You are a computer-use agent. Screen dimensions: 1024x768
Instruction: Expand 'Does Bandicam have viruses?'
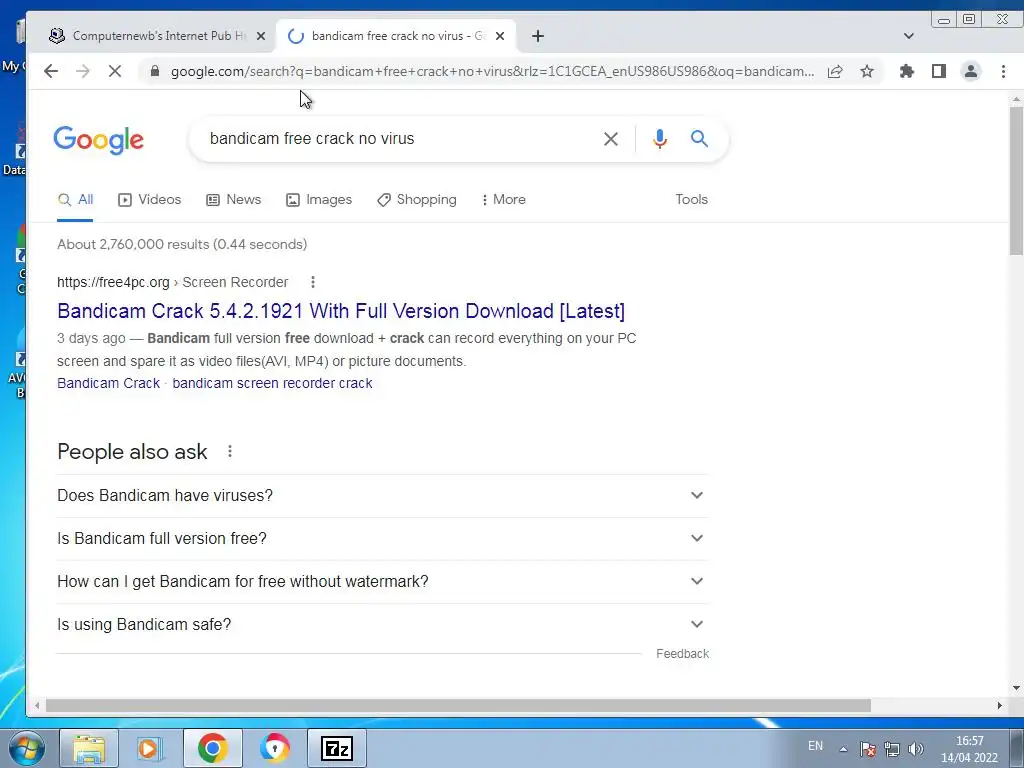coord(383,496)
